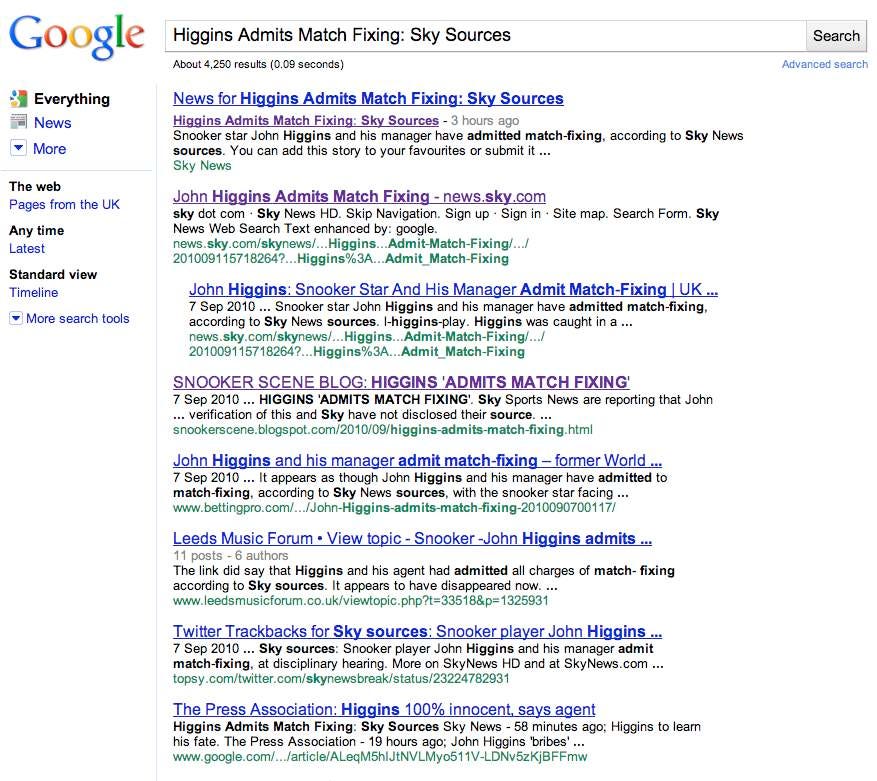
Task: Click '3 hours ago' timestamp
Action: click(485, 121)
